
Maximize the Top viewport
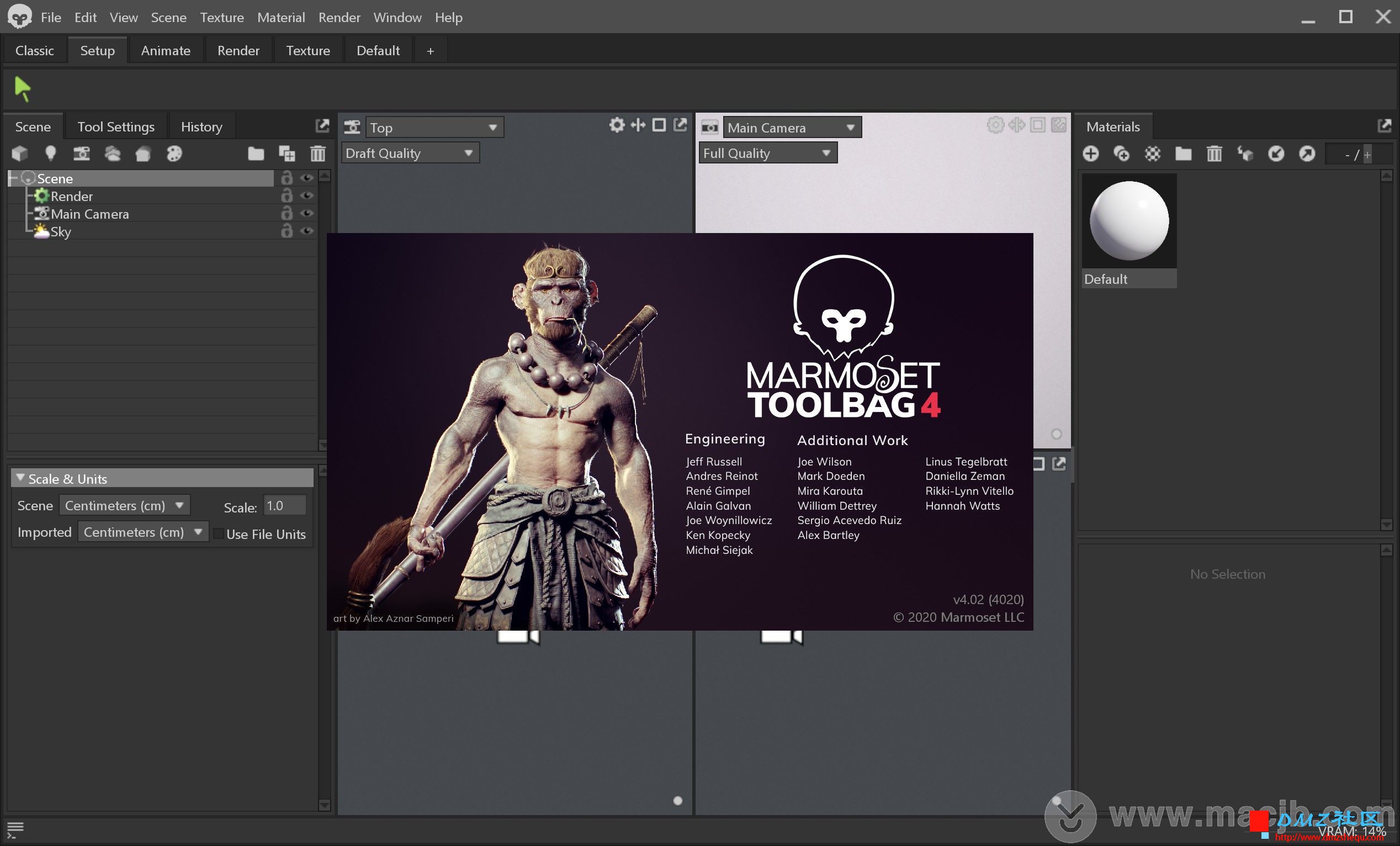pos(659,125)
